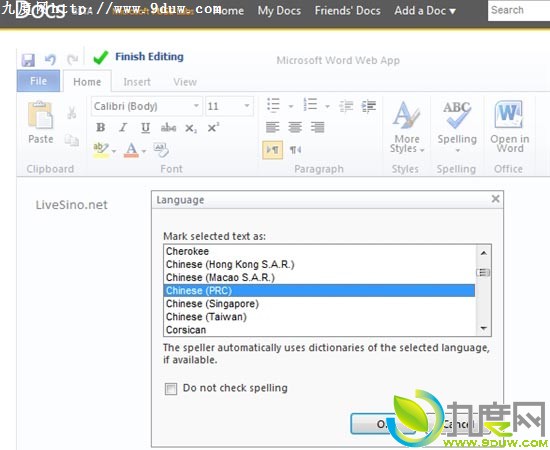This screenshot has height=450, width=550.
Task: Expand the highlight color dropdown arrow
Action: (x=114, y=151)
